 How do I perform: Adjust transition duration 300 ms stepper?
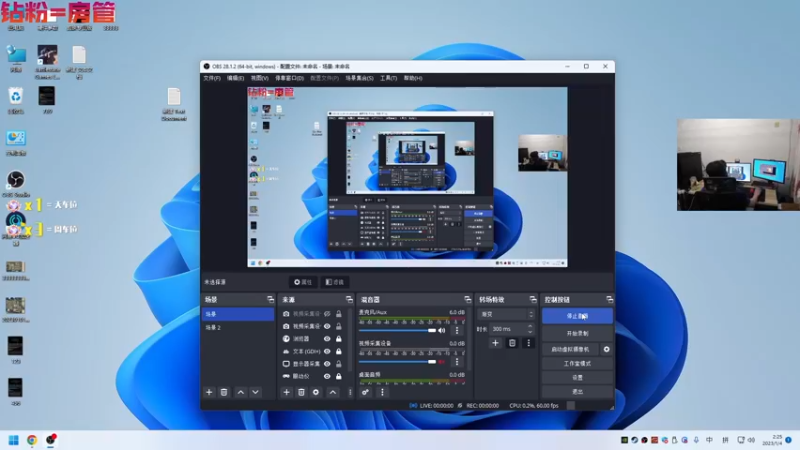pos(530,329)
